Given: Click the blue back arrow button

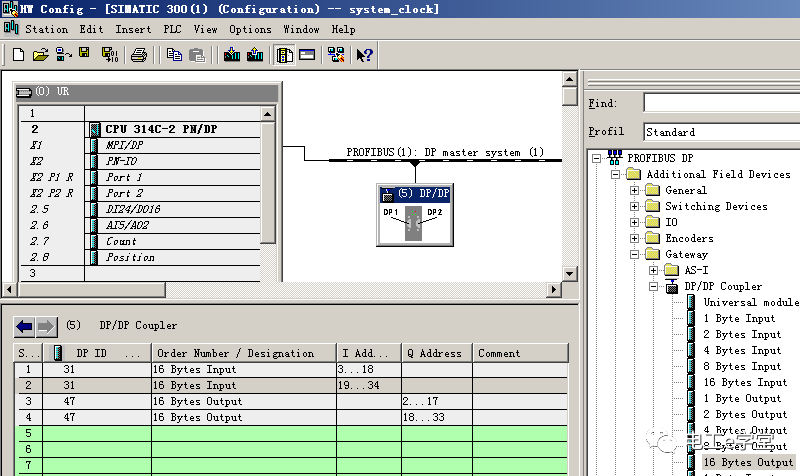Looking at the screenshot, I should tap(24, 326).
